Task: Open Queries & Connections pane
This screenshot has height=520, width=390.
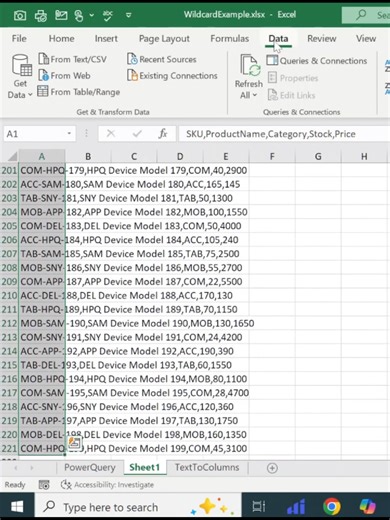Action: point(317,61)
